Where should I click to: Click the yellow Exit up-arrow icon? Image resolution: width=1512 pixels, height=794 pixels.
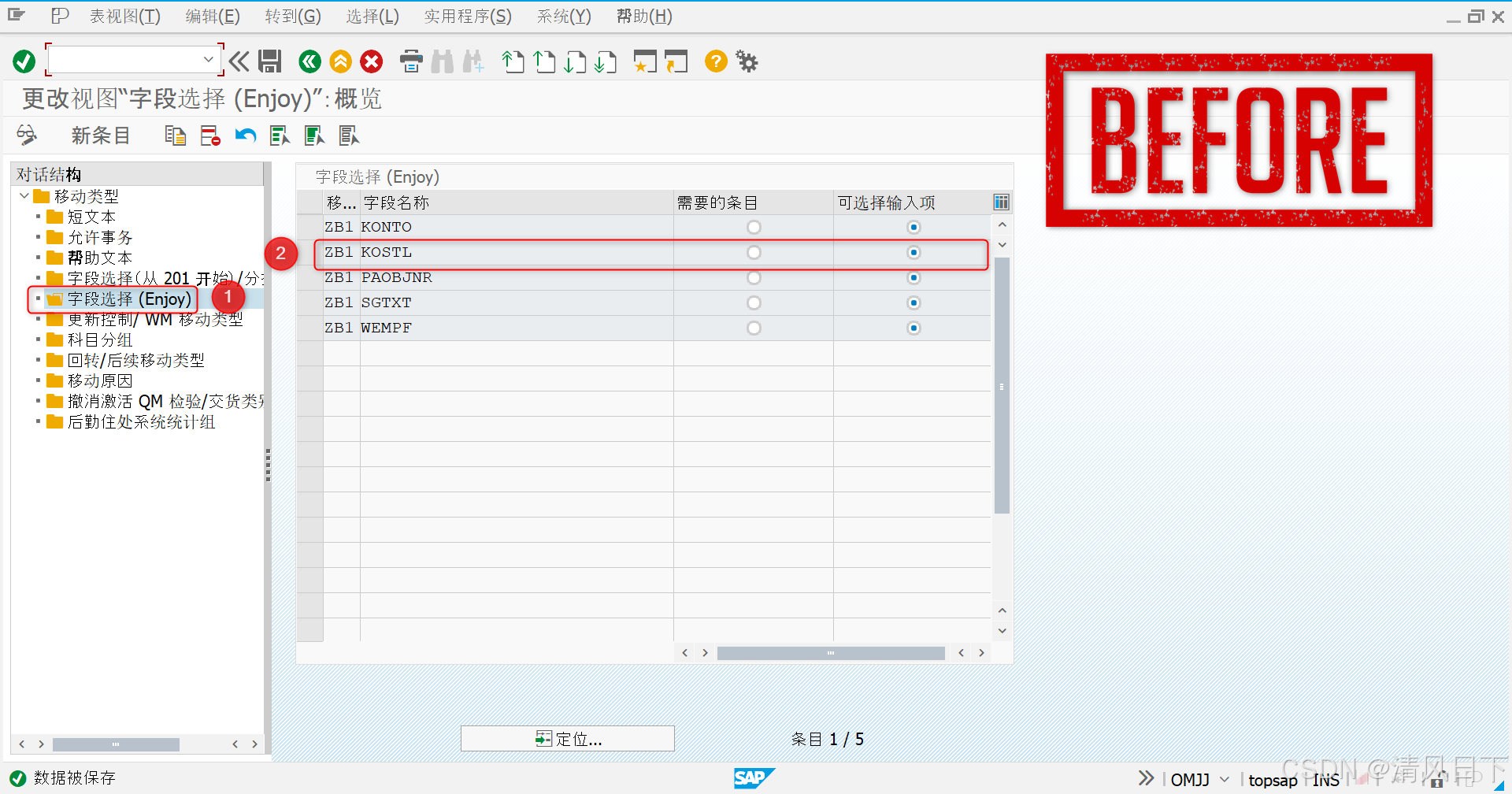point(340,61)
